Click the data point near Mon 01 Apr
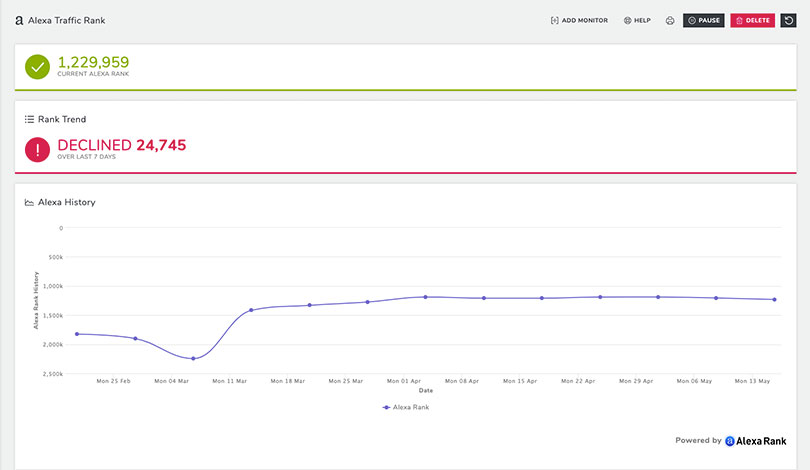This screenshot has height=470, width=810. coord(426,297)
